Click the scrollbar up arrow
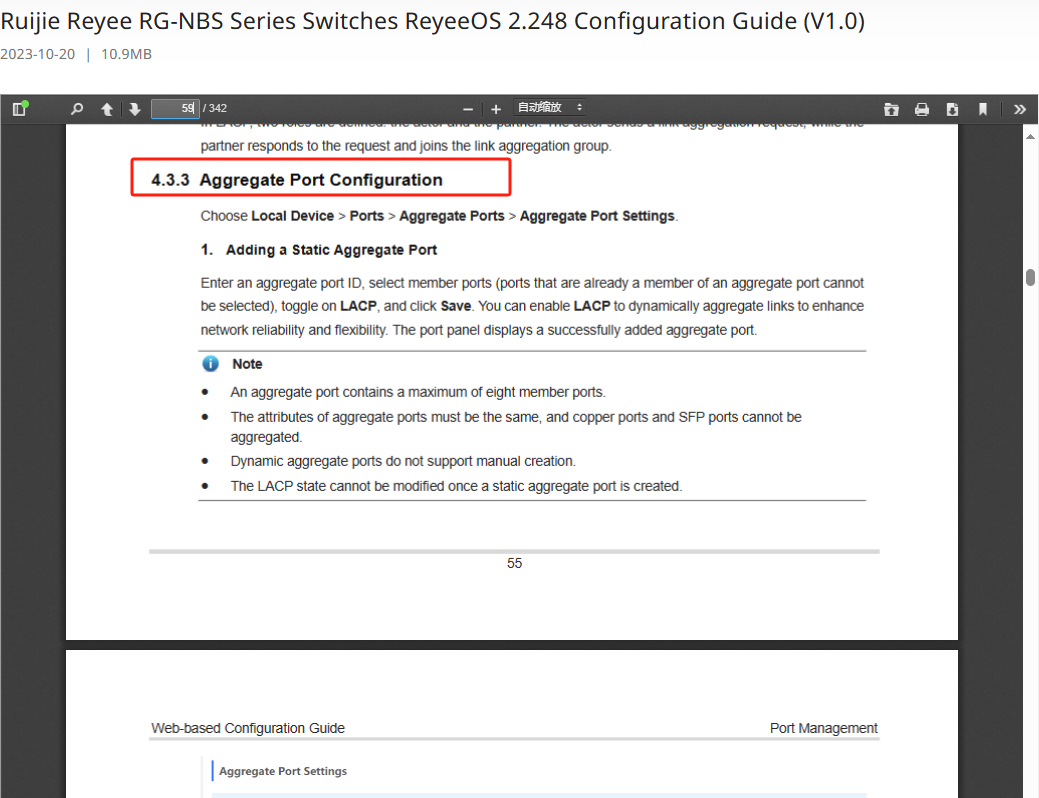The height and width of the screenshot is (798, 1039). tap(1030, 137)
